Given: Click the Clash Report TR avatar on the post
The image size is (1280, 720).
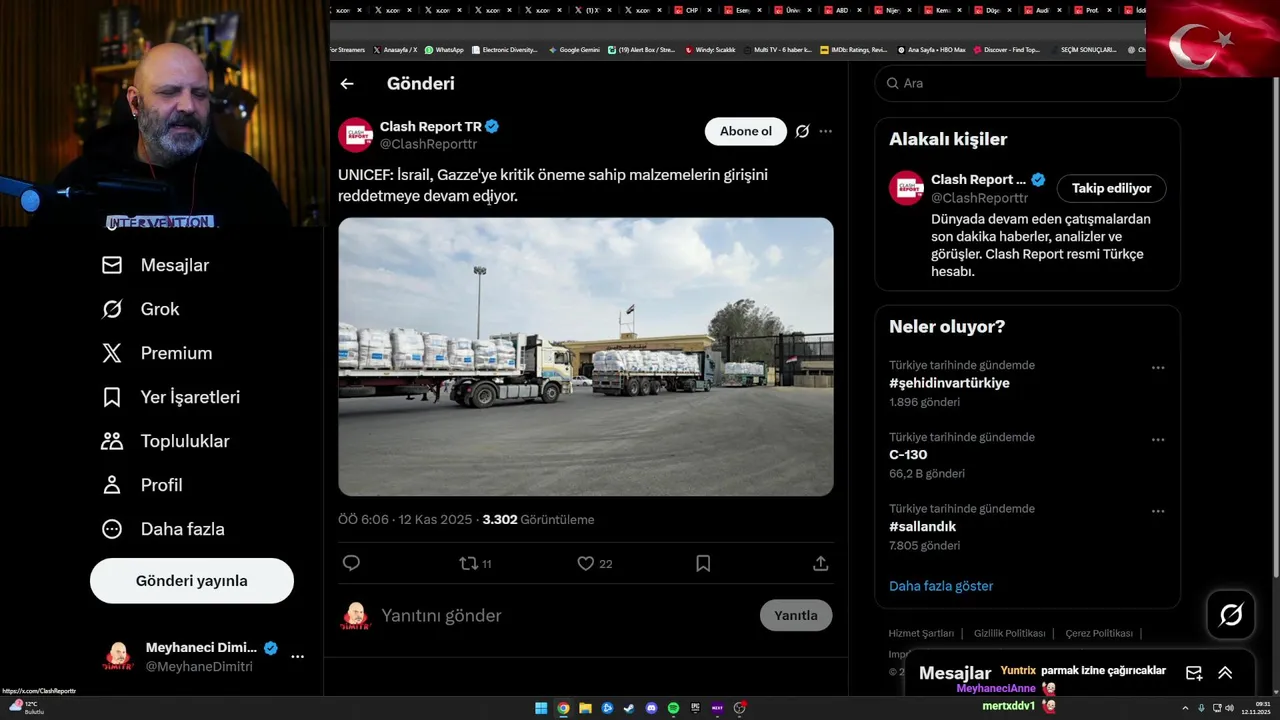Looking at the screenshot, I should [355, 135].
